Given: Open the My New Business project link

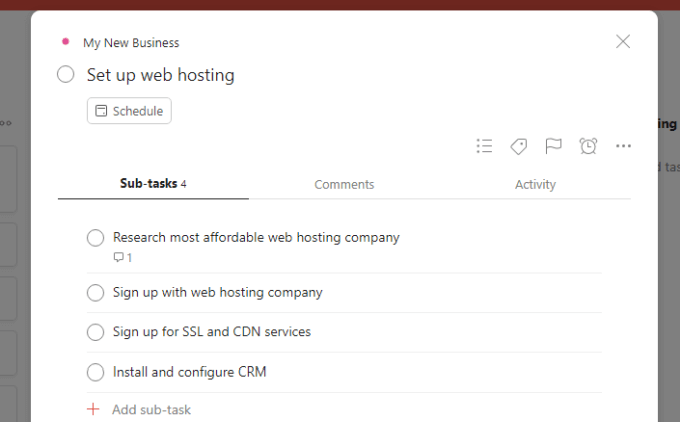Looking at the screenshot, I should (x=131, y=43).
